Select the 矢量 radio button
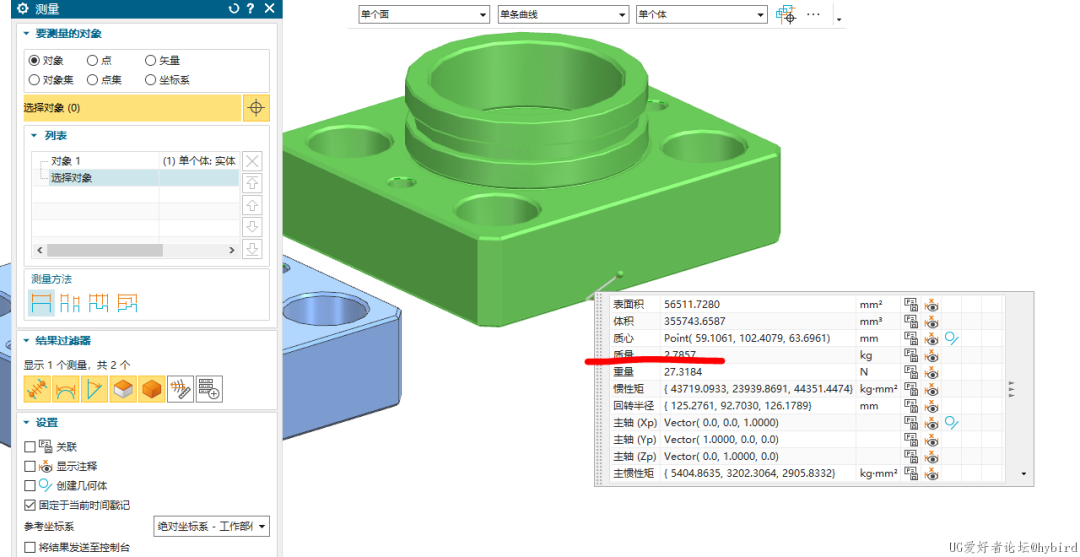 (151, 61)
